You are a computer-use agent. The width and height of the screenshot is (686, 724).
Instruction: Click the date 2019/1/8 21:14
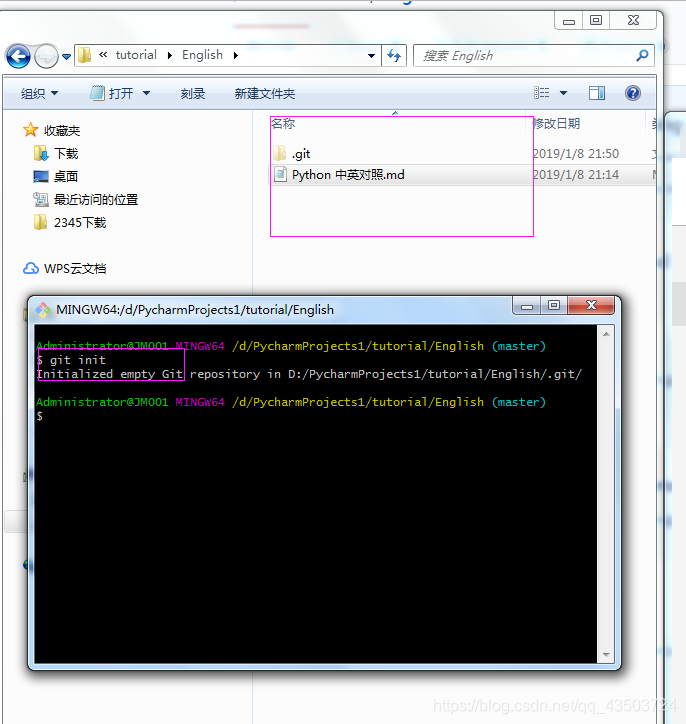(x=575, y=175)
